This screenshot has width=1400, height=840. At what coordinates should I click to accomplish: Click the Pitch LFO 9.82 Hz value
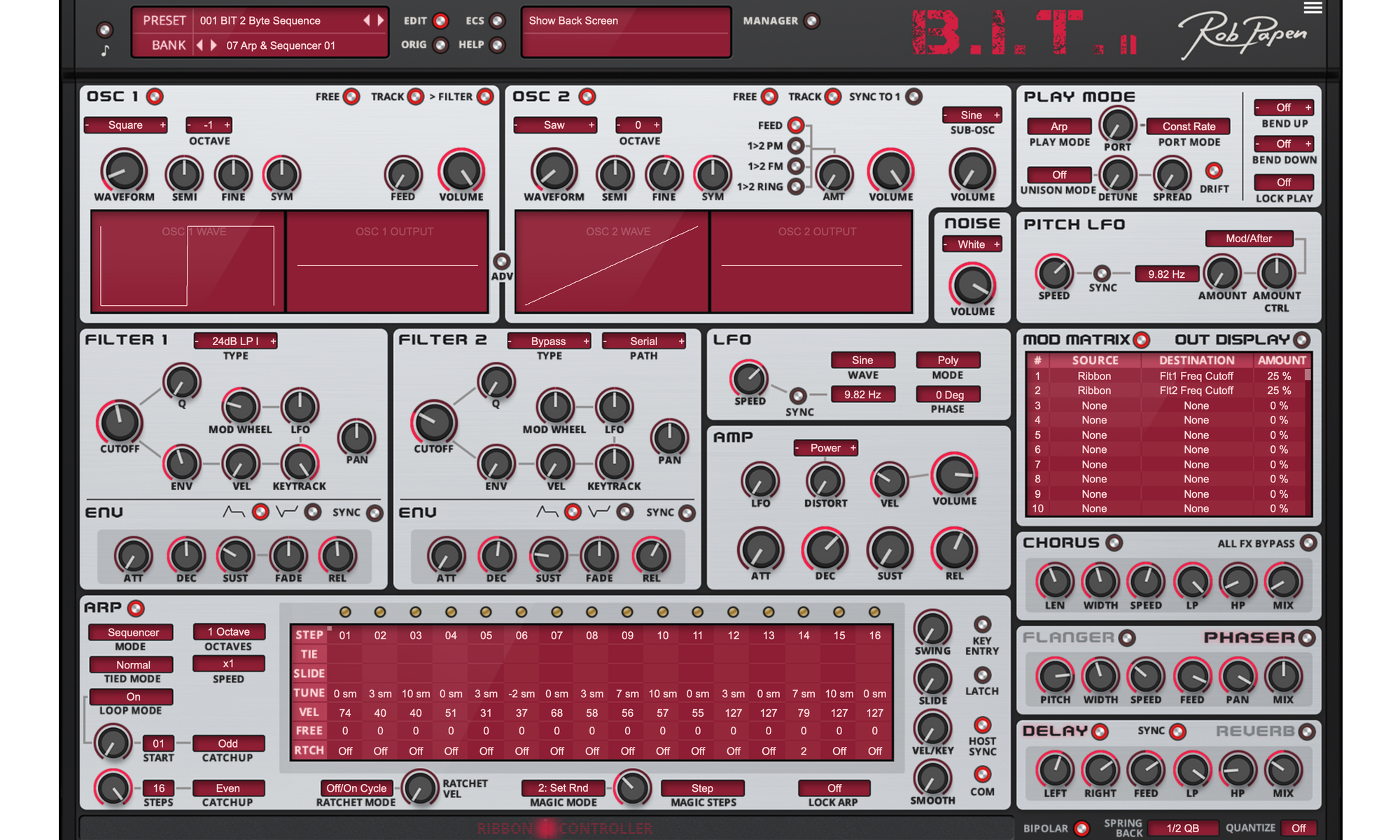point(1167,274)
